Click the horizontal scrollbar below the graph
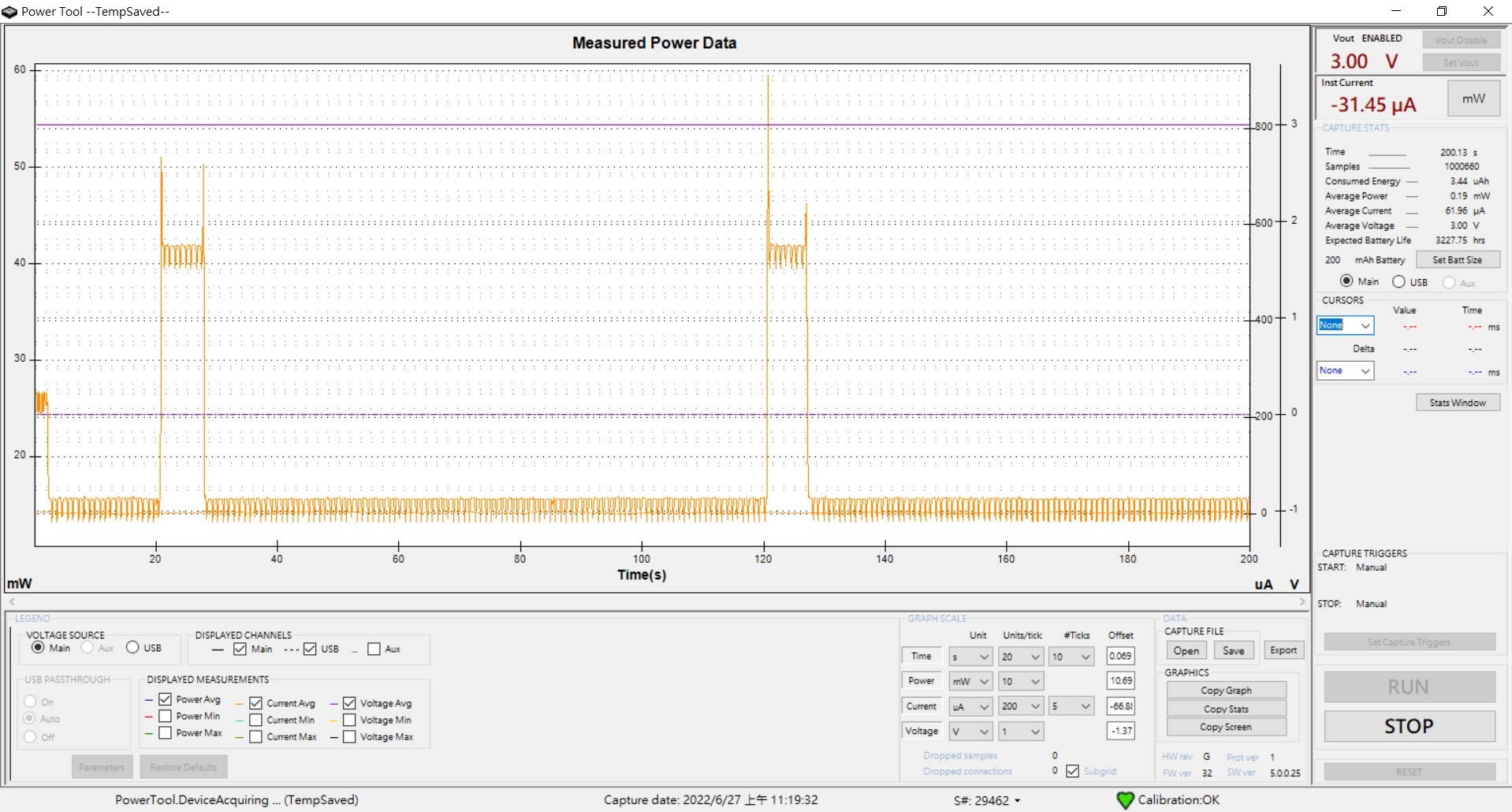This screenshot has height=812, width=1512. click(657, 602)
